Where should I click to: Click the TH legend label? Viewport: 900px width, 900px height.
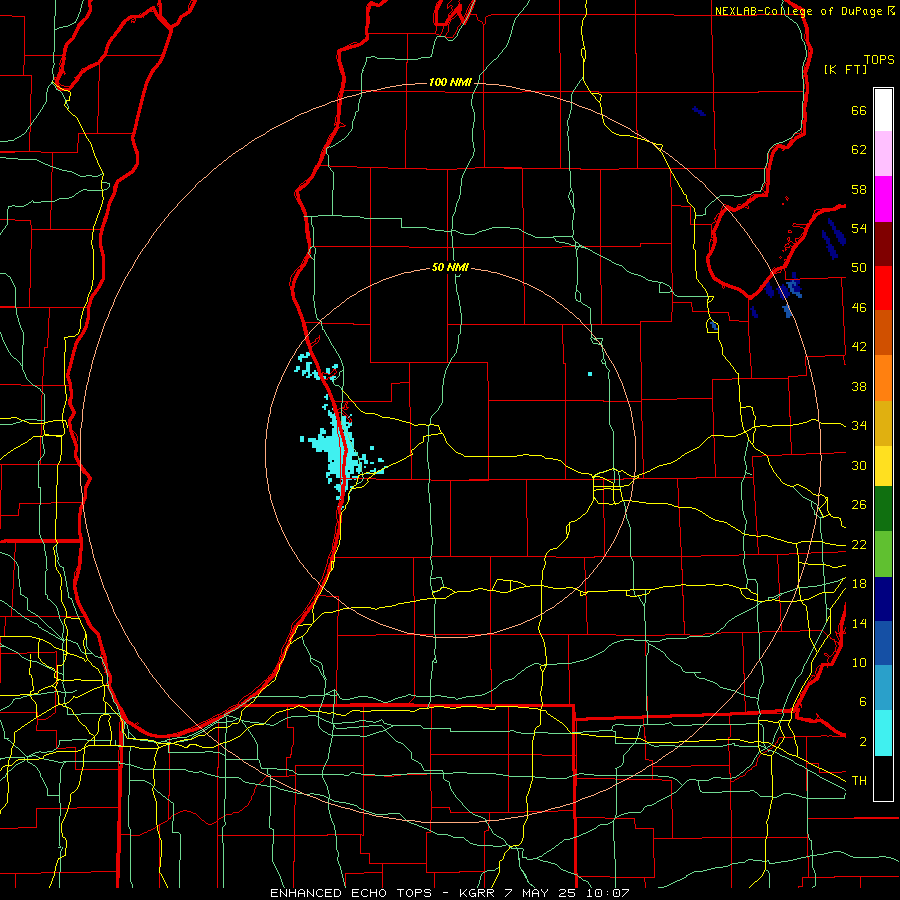pos(859,781)
